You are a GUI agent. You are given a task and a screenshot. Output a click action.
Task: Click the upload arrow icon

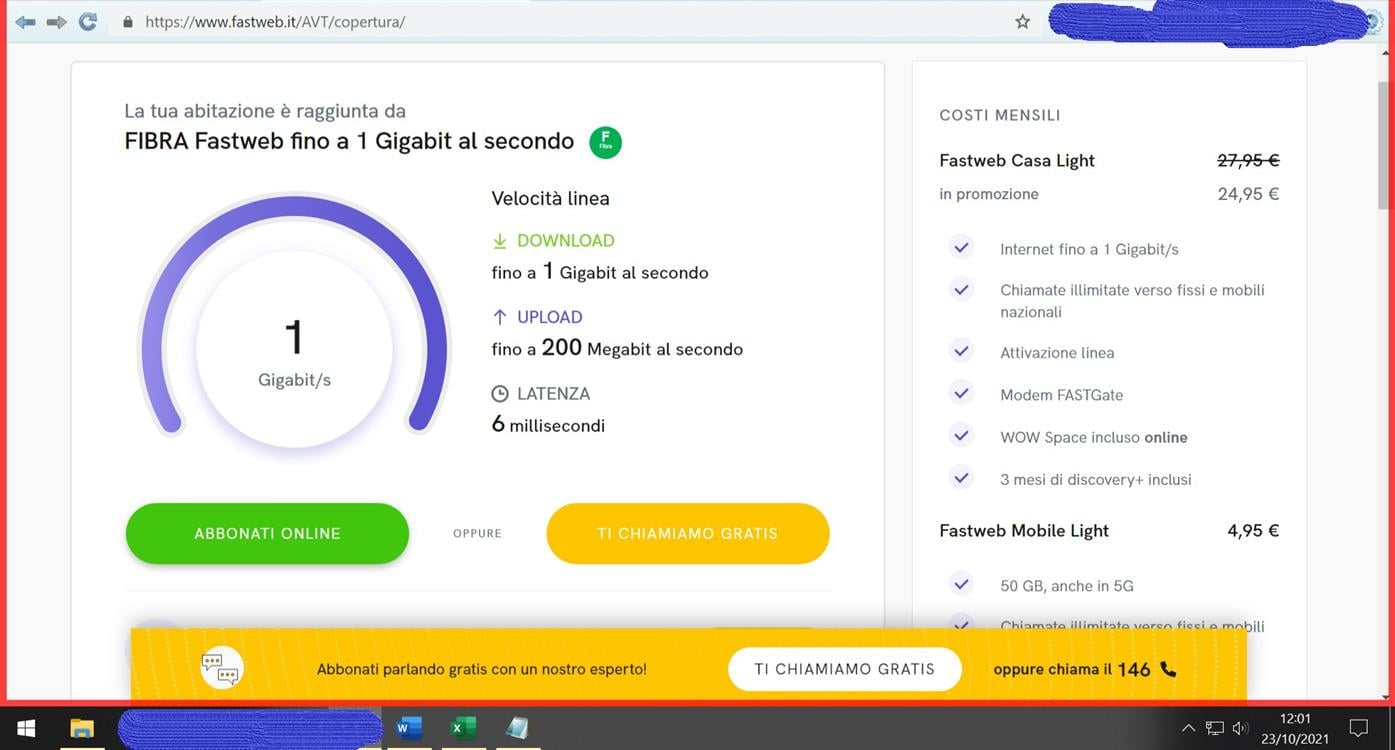coord(500,317)
